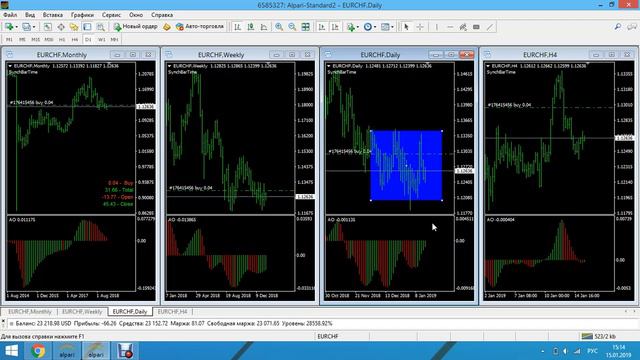Close the terminal balance row
Viewport: 640px width, 360px height.
point(3,321)
